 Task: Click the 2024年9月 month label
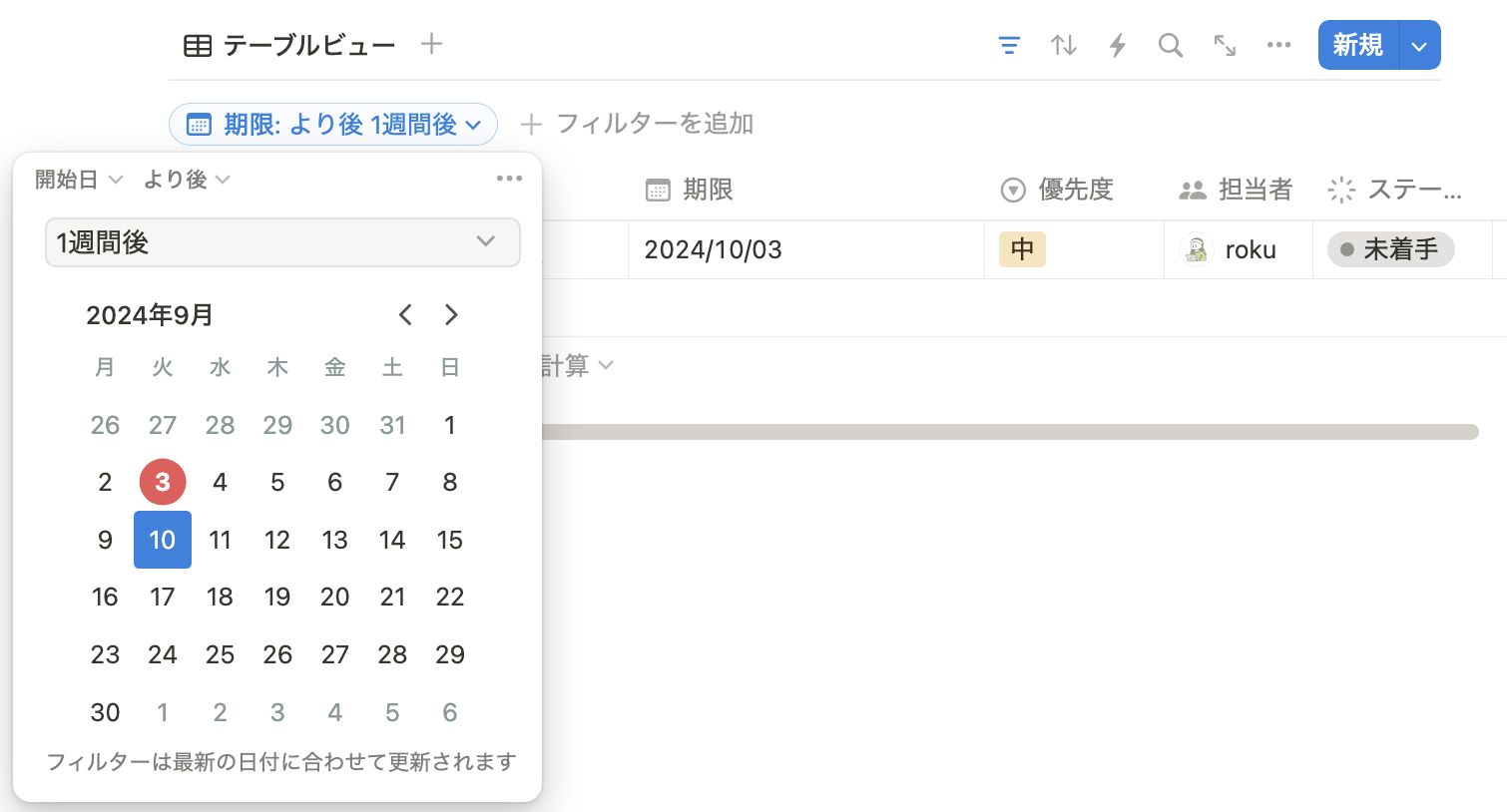click(x=150, y=315)
